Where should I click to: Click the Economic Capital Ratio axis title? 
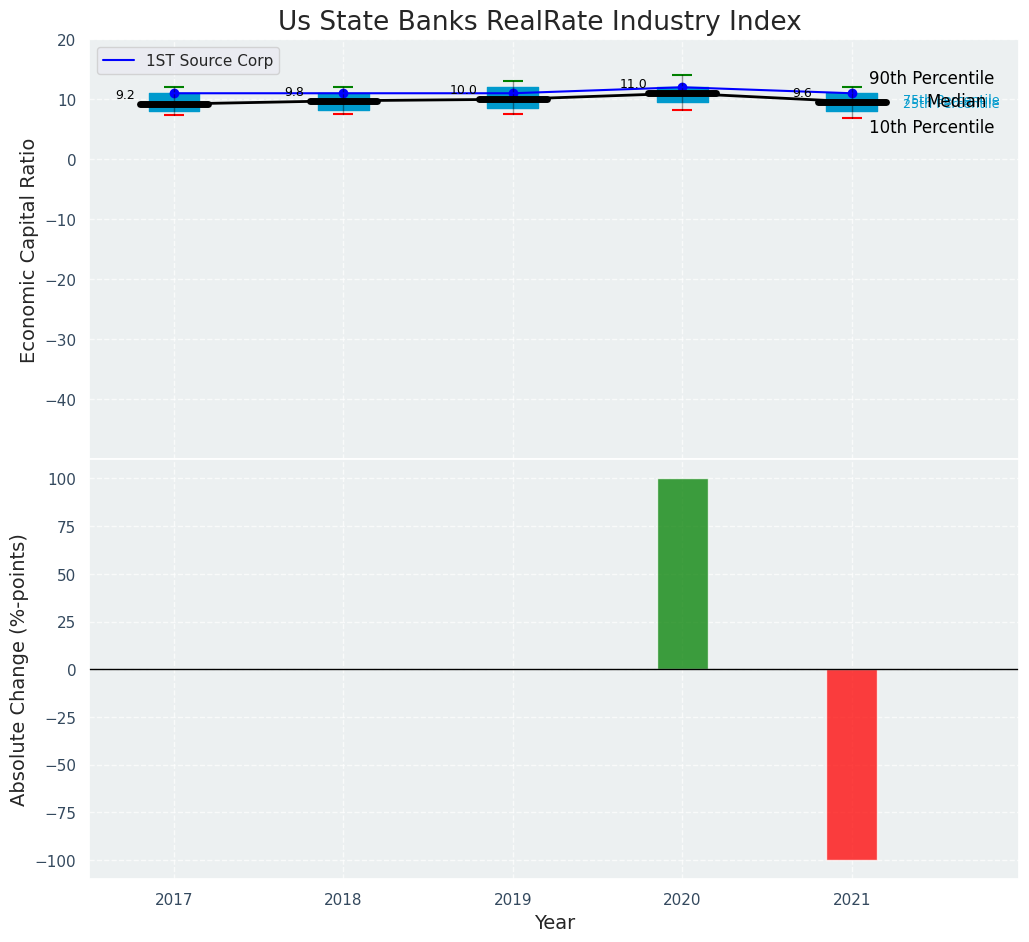[x=28, y=250]
